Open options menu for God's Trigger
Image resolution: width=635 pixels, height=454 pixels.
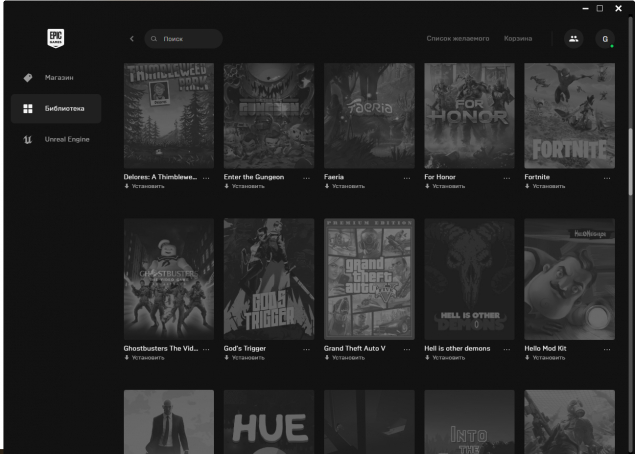tap(306, 349)
